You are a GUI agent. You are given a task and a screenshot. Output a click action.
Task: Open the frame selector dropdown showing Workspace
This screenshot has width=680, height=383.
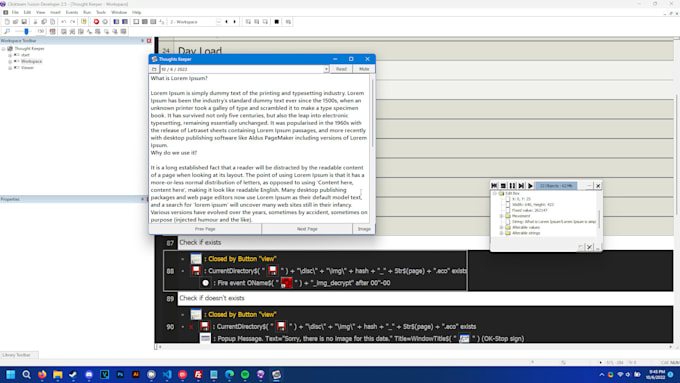pos(218,22)
